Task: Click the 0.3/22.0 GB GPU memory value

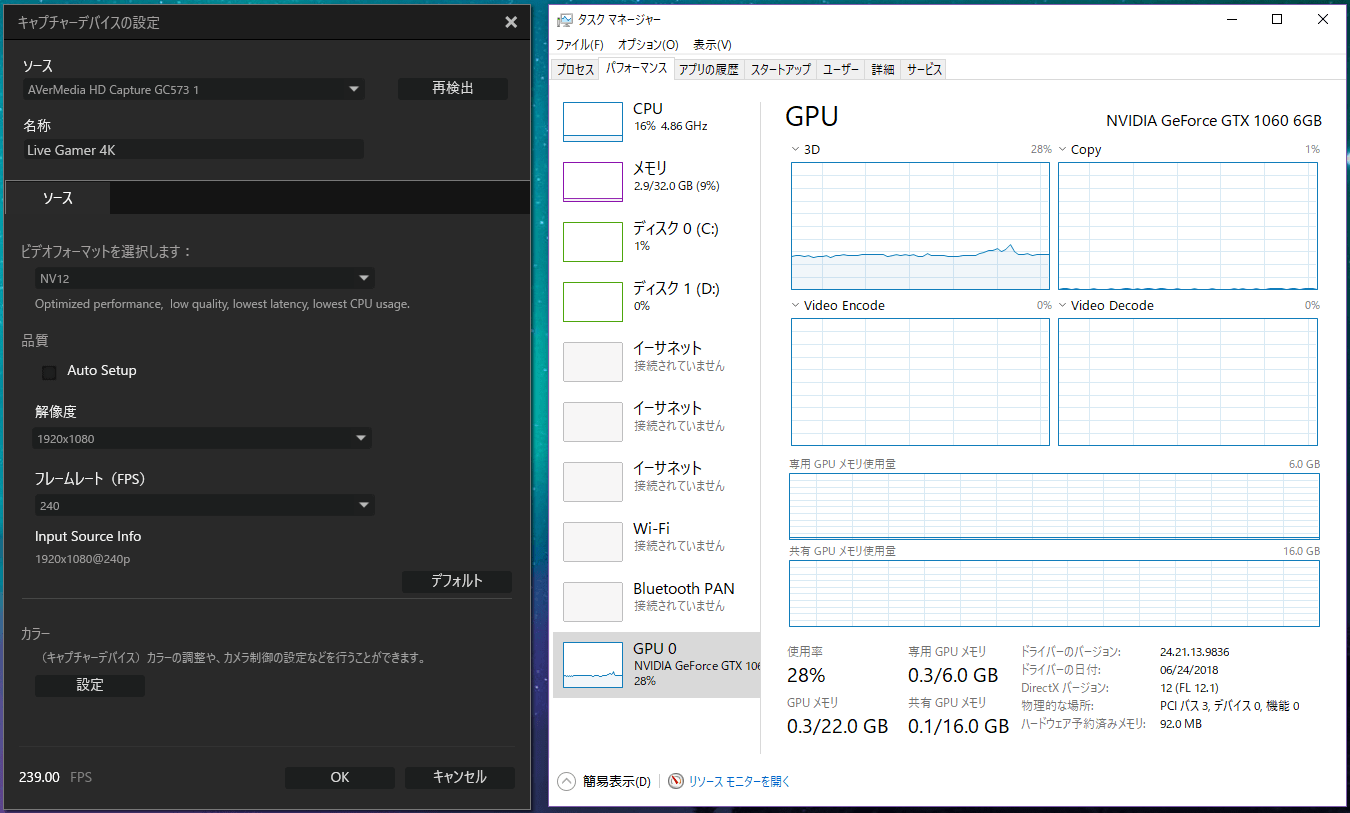Action: 837,727
